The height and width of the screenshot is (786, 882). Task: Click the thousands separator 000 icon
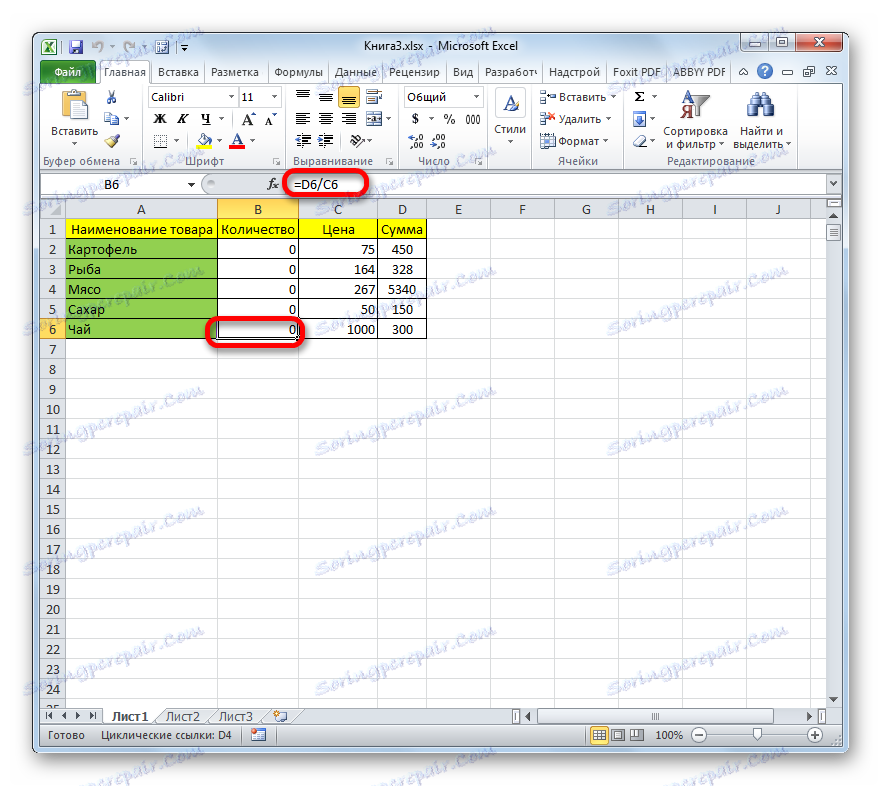click(472, 119)
